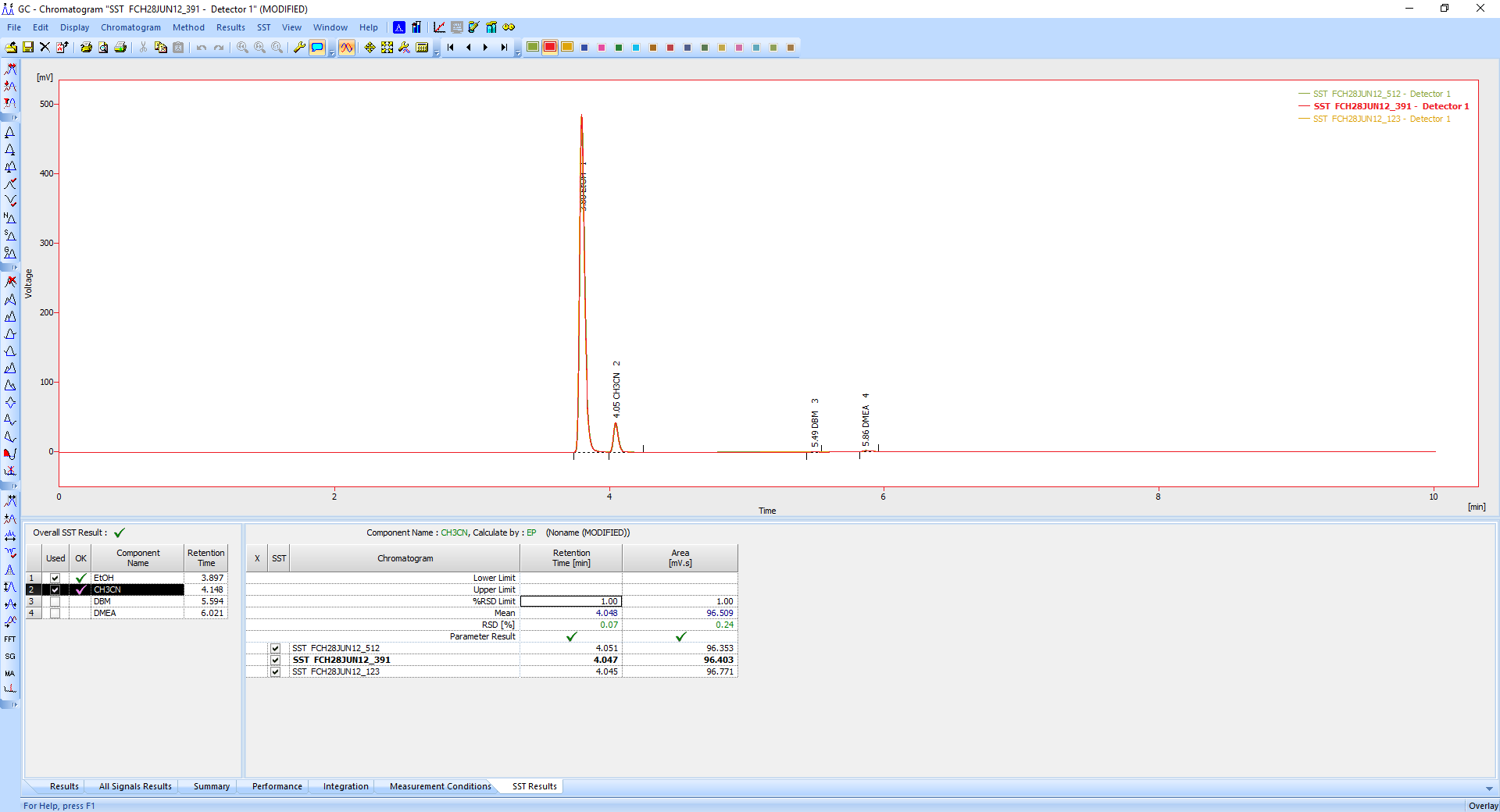Image resolution: width=1500 pixels, height=812 pixels.
Task: Toggle the Overlay mode icon
Action: click(x=346, y=48)
